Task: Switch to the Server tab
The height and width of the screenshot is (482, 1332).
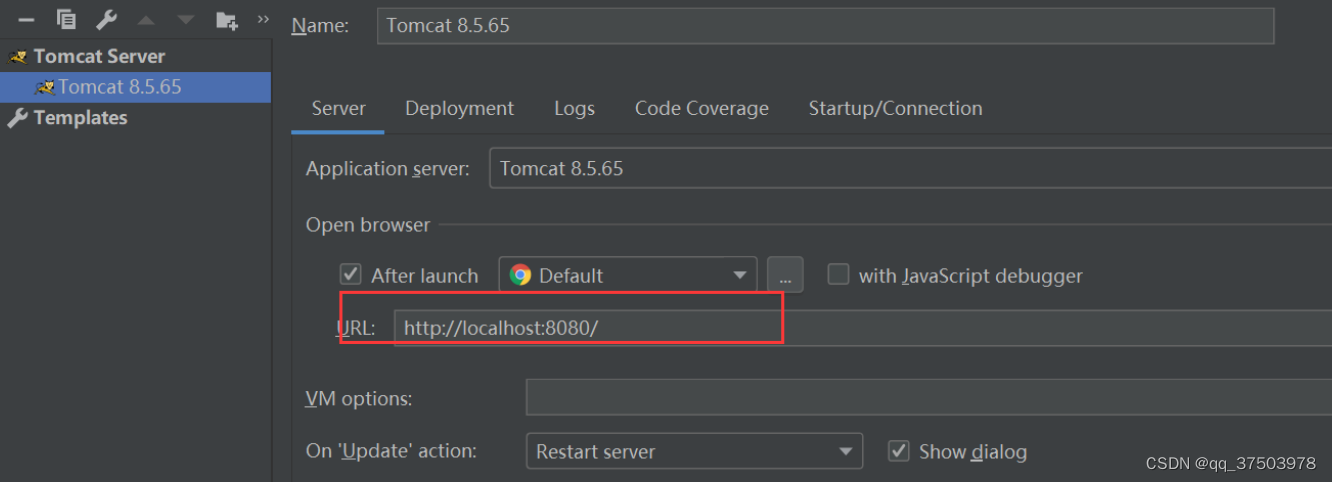Action: (x=338, y=108)
